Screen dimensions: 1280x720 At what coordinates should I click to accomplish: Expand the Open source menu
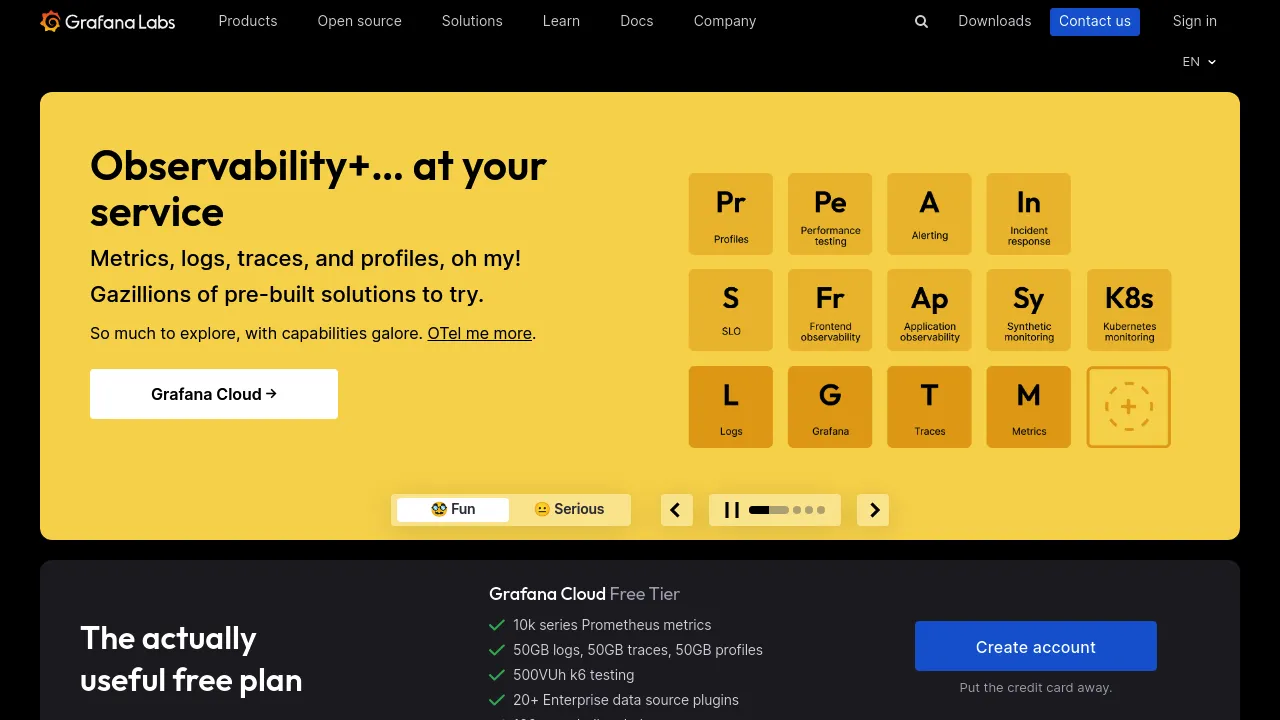pyautogui.click(x=360, y=21)
